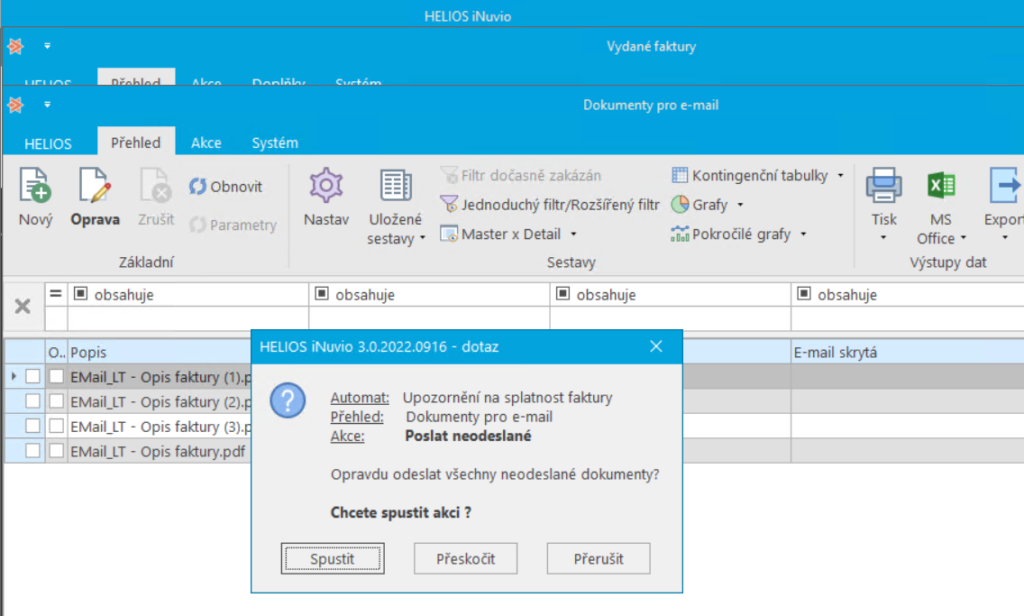Expand Master x Detail dropdown arrow
Screen dimensions: 1024x616
click(x=573, y=234)
